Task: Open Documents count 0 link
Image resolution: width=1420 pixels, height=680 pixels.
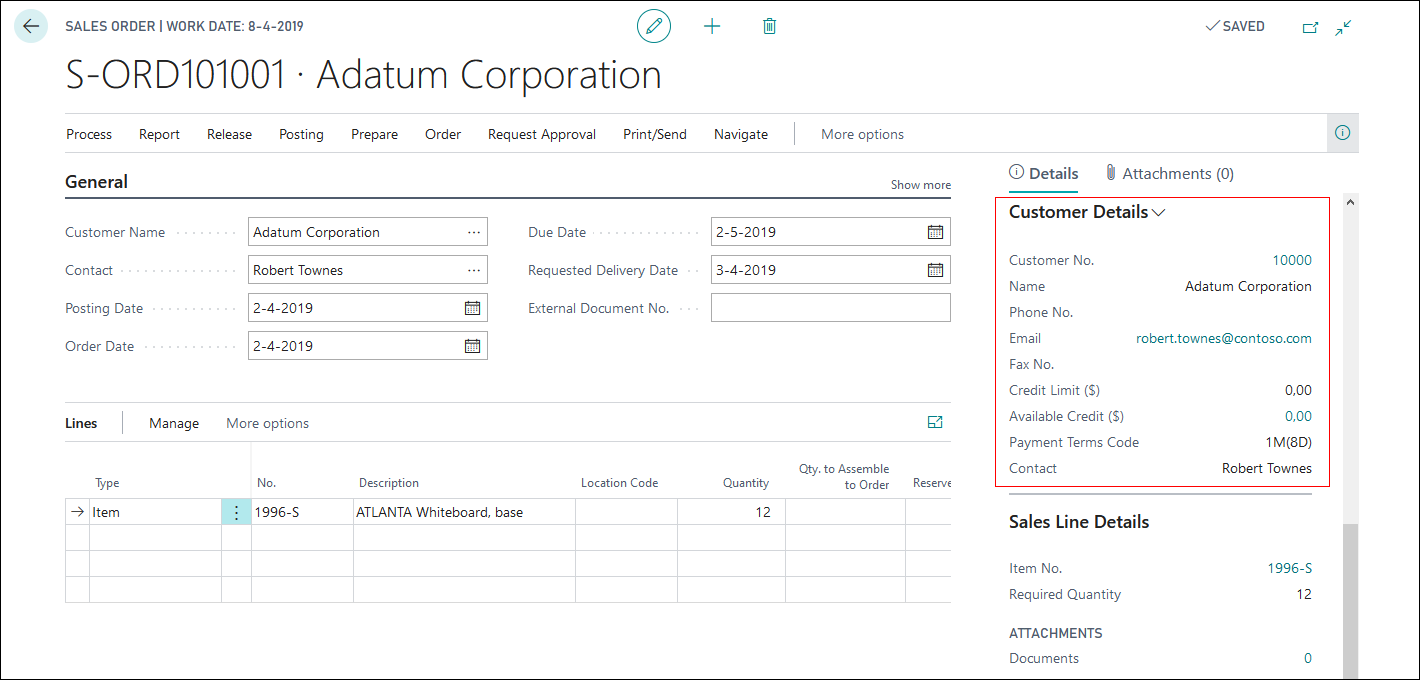Action: 1308,658
